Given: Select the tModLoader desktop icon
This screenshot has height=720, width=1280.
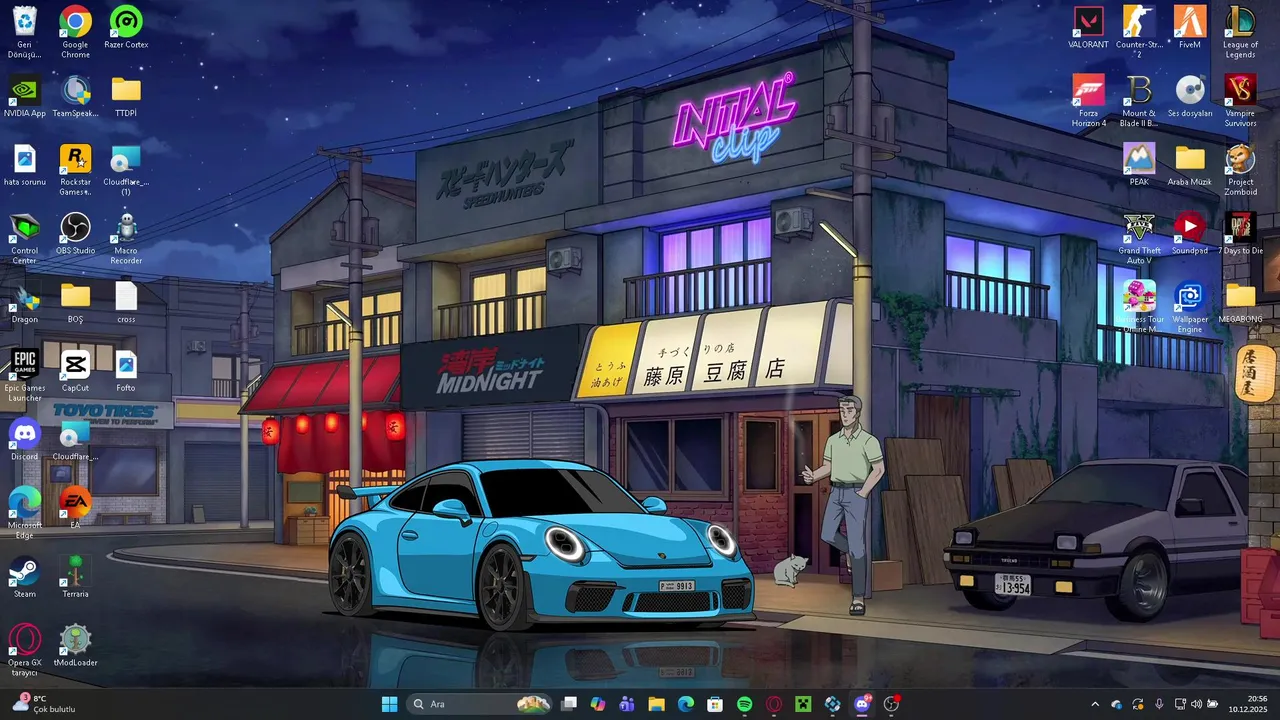Looking at the screenshot, I should point(75,645).
